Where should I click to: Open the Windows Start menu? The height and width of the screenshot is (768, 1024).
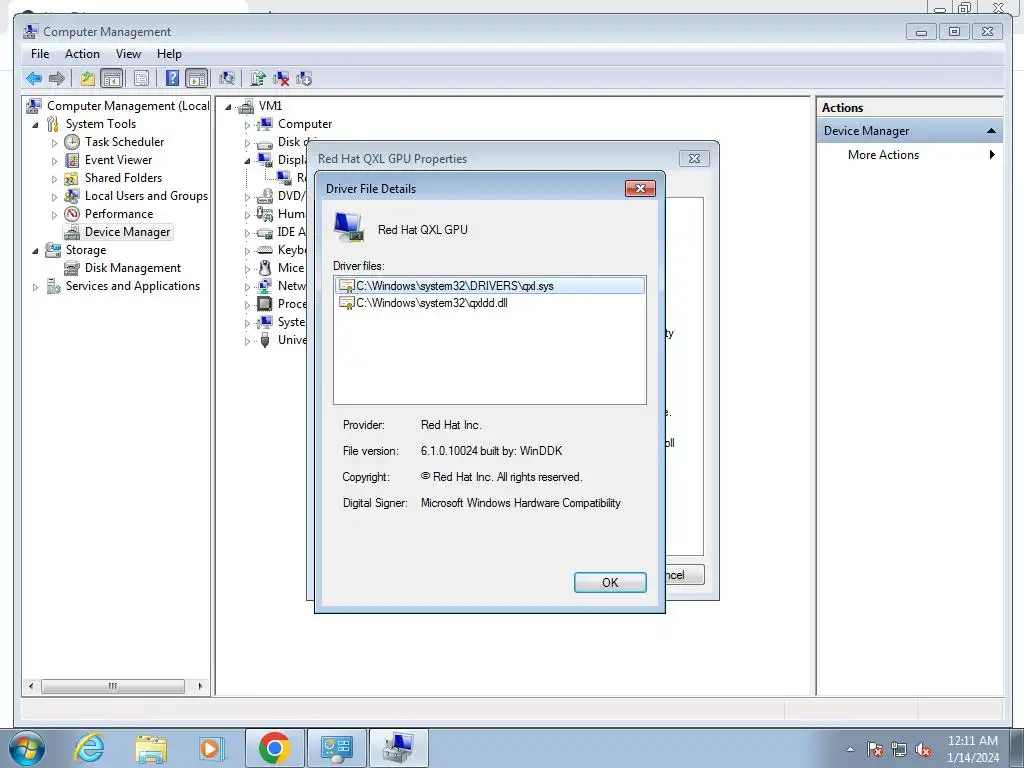pos(27,748)
